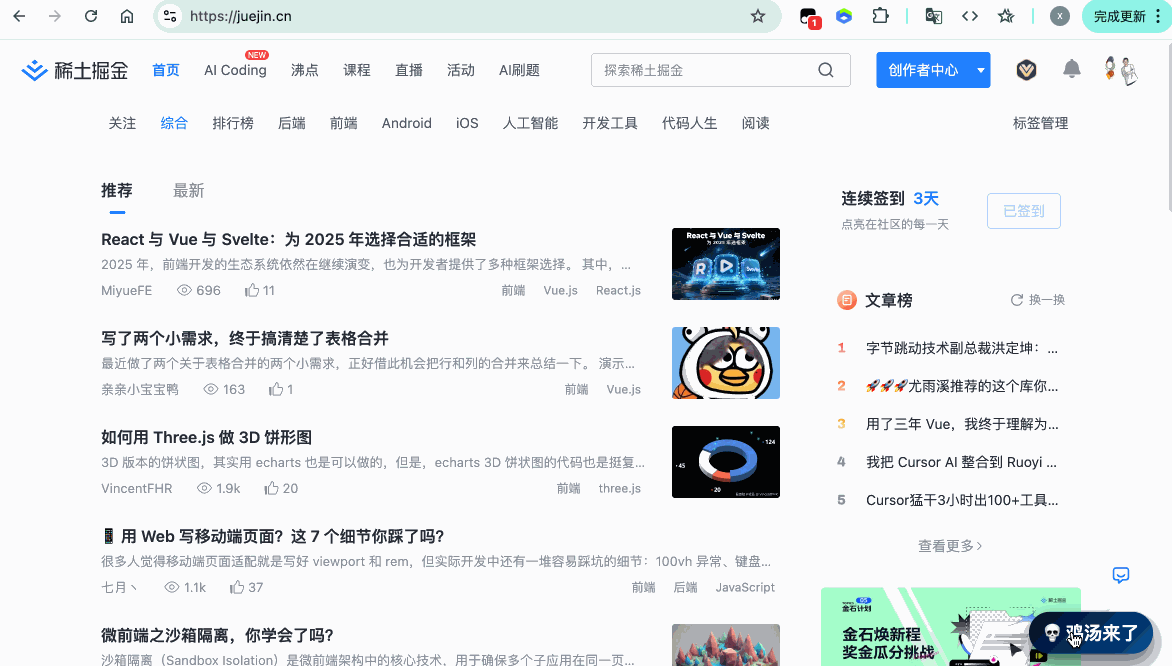
Task: Open the notifications bell
Action: click(1072, 69)
